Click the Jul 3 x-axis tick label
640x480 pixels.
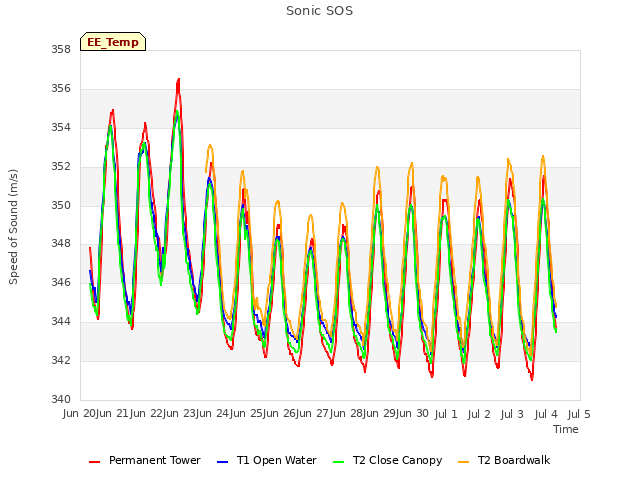[512, 414]
